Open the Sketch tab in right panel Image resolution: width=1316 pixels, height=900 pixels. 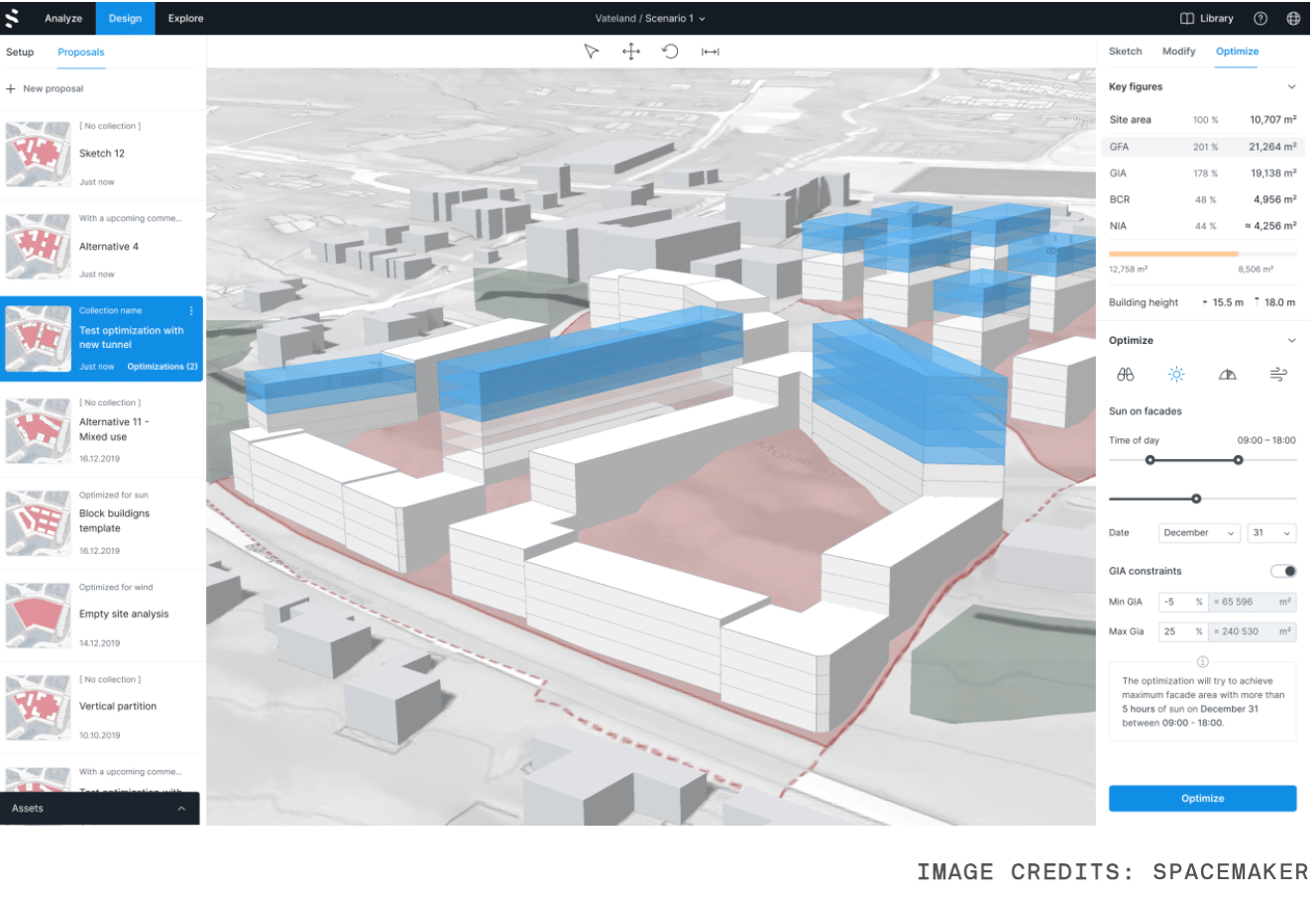pos(1126,52)
